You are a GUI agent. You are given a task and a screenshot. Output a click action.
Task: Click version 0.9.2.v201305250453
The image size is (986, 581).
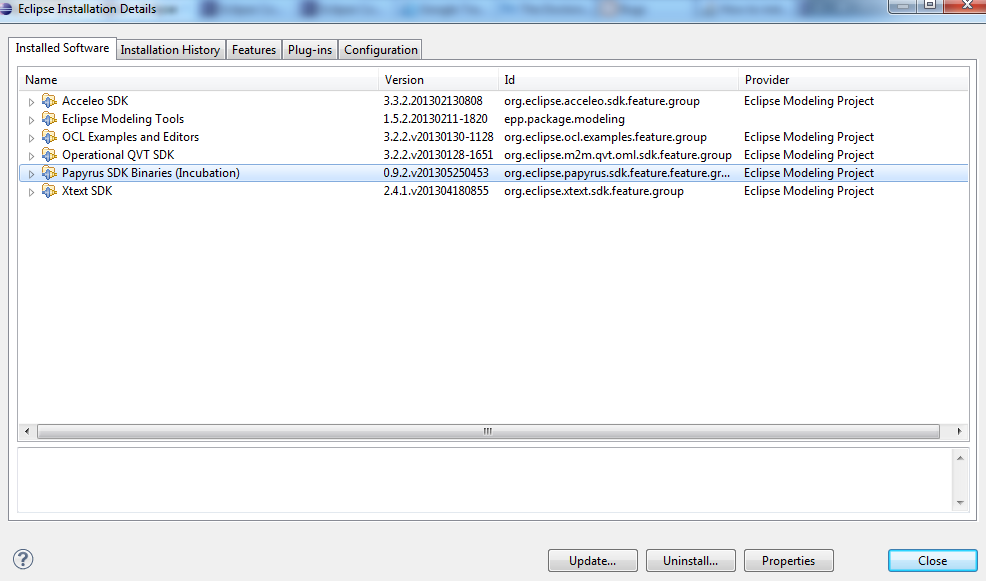[436, 173]
